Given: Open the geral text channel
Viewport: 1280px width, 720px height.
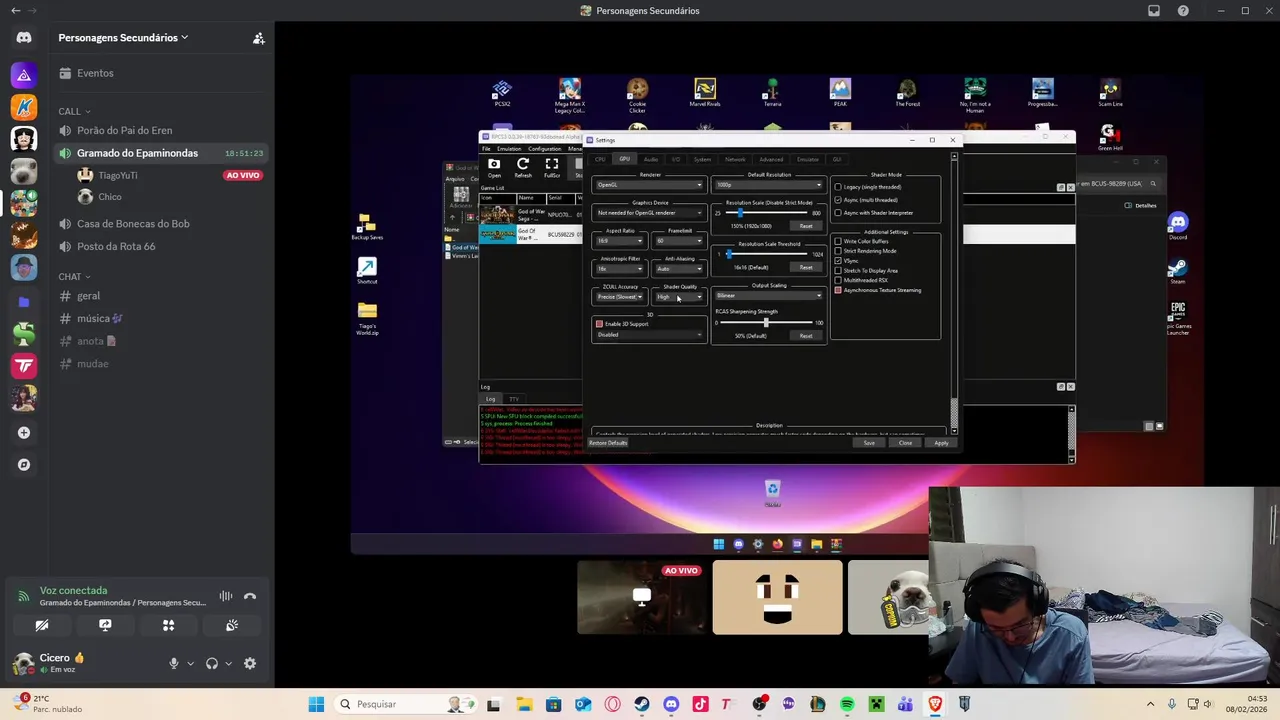Looking at the screenshot, I should pyautogui.click(x=160, y=296).
